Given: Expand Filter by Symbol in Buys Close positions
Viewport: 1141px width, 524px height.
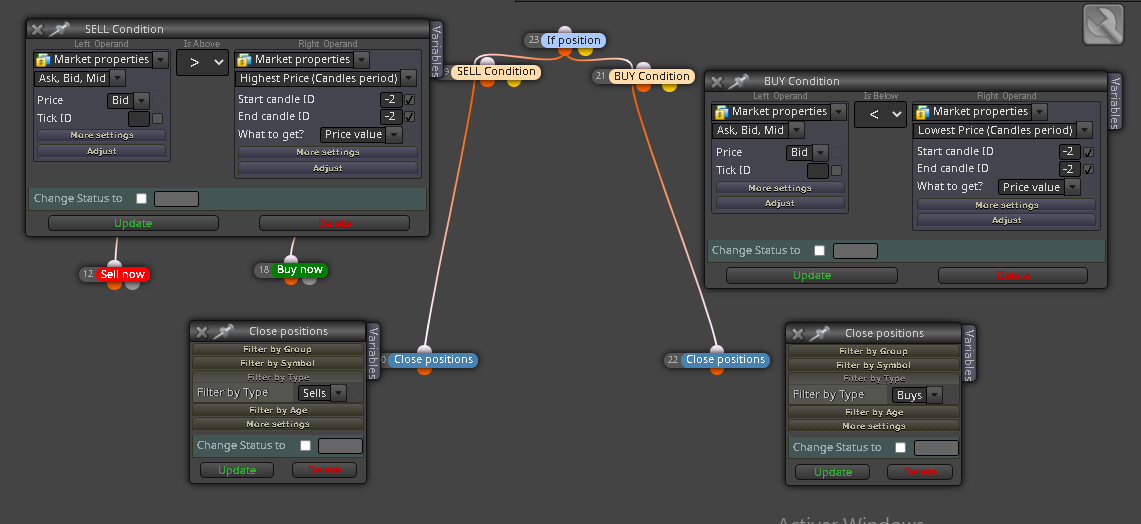Looking at the screenshot, I should (x=873, y=365).
